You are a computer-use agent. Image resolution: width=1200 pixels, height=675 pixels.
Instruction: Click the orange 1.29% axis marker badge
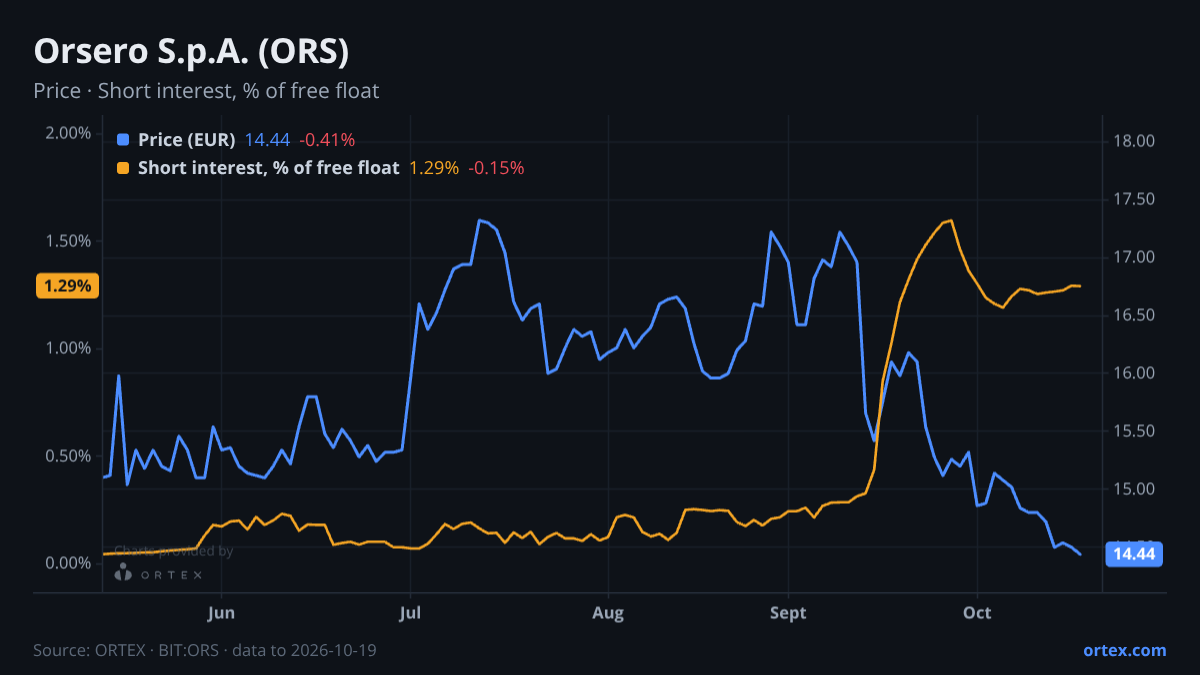pos(67,286)
